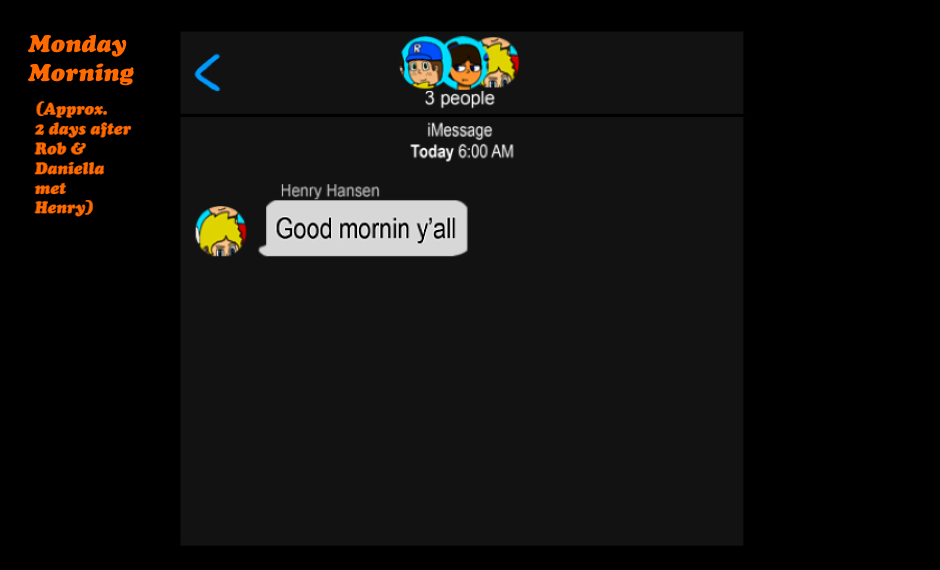The height and width of the screenshot is (570, 940).
Task: Click the bold 'Today' word in timestamp
Action: click(432, 152)
